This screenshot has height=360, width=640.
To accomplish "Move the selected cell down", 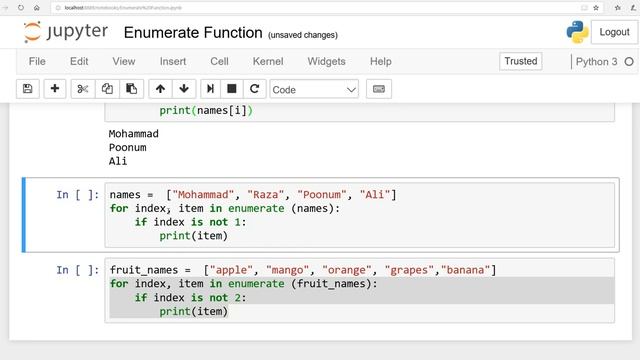I will [x=184, y=89].
